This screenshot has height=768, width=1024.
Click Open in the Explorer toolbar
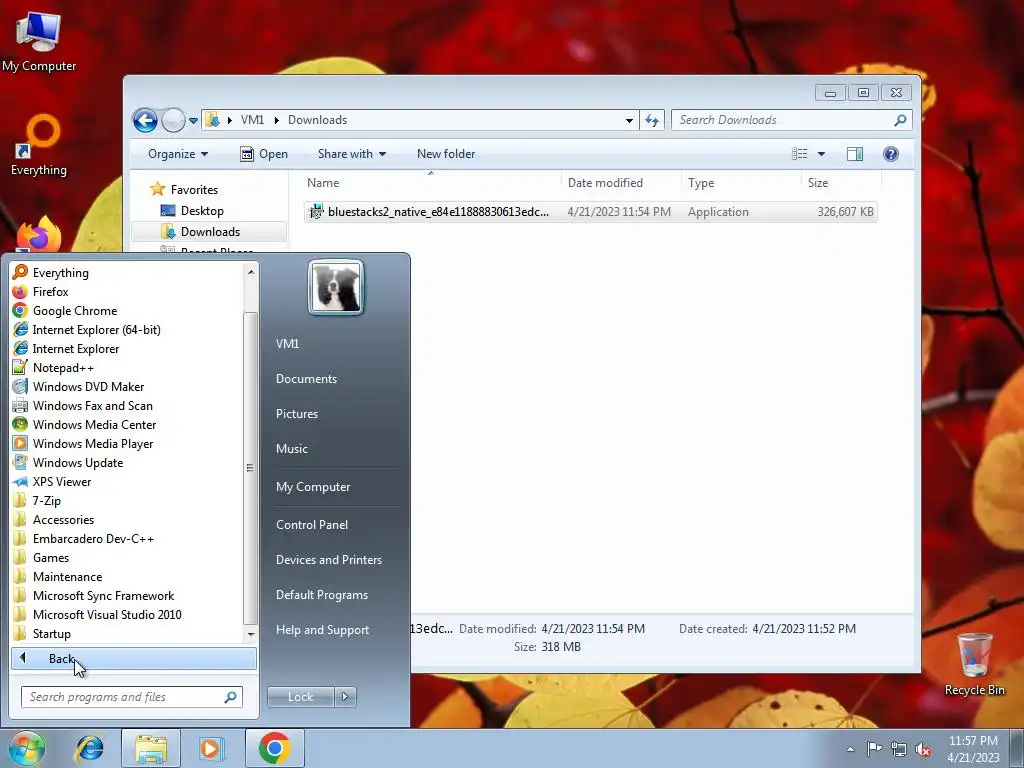(264, 153)
